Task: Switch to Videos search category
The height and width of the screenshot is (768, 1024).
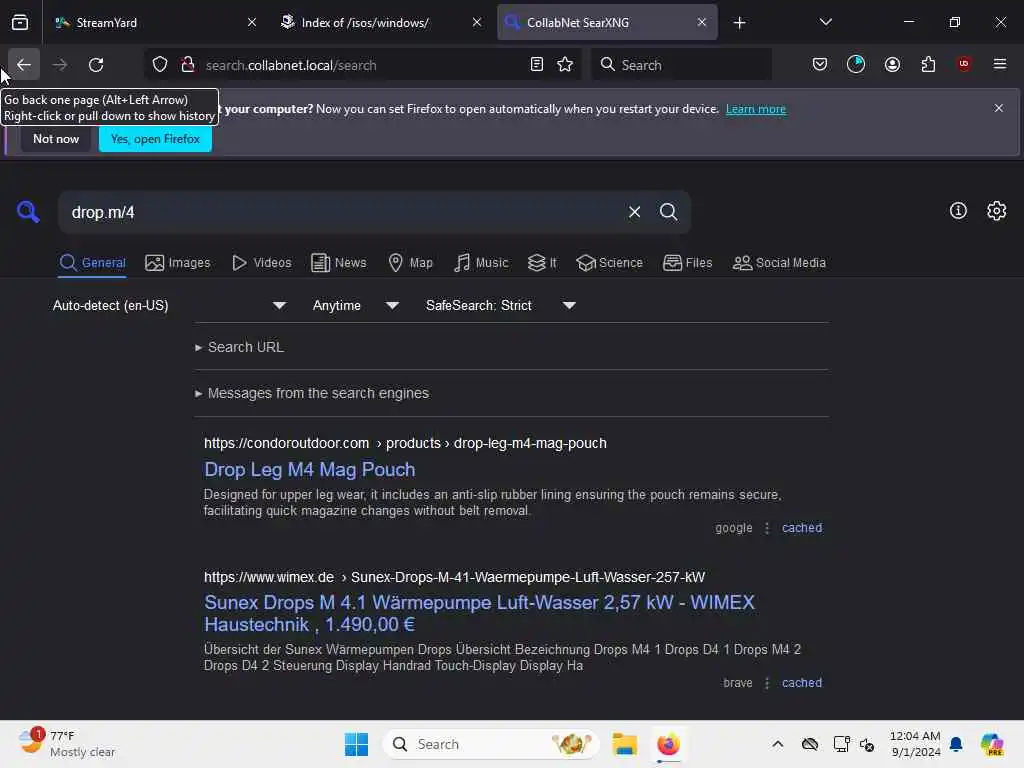Action: (x=261, y=263)
